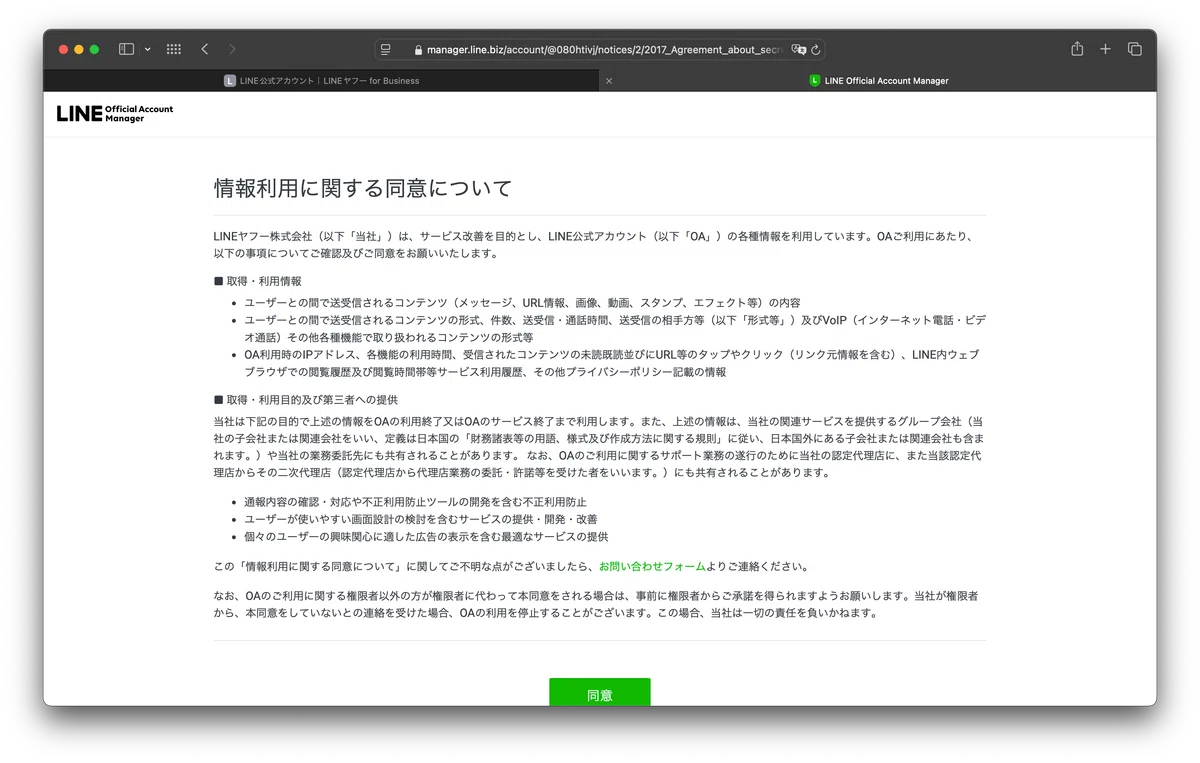Click the bullet 個々のユーザーの興味関心に適した広告
Screen dimensions: 1200x763
(426, 536)
